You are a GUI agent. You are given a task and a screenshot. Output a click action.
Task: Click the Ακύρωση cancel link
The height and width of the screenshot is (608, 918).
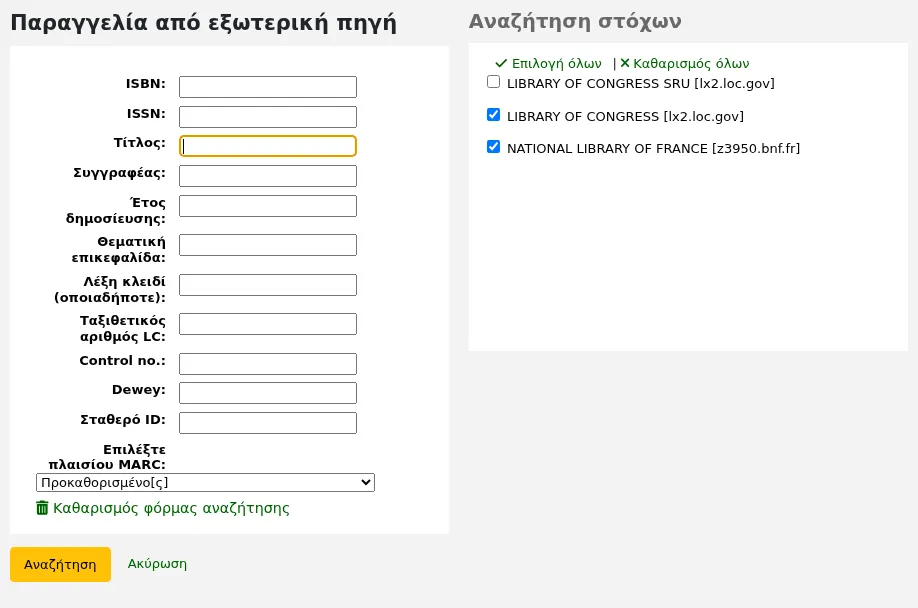point(157,564)
